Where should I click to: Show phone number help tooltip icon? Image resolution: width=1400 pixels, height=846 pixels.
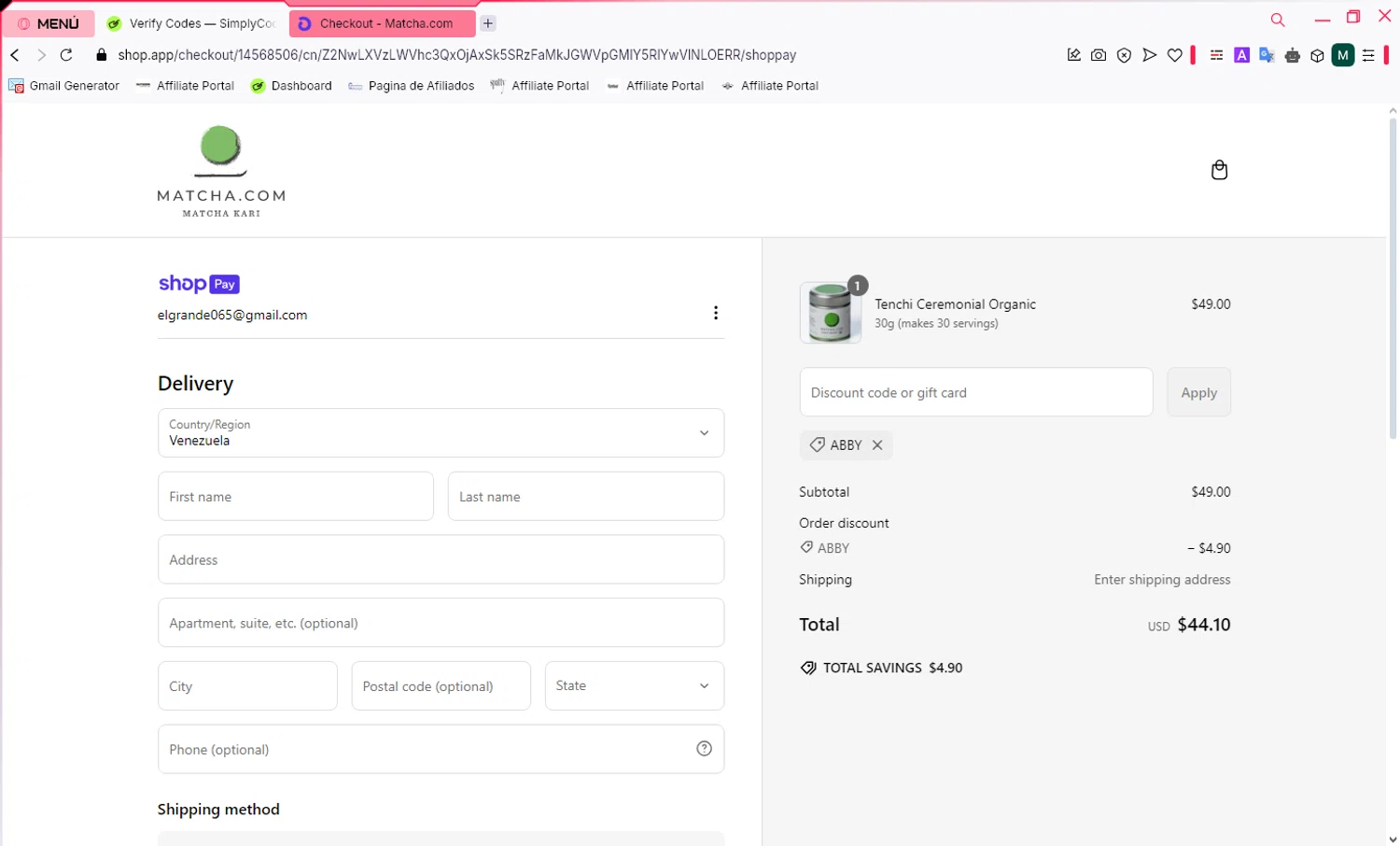coord(705,749)
